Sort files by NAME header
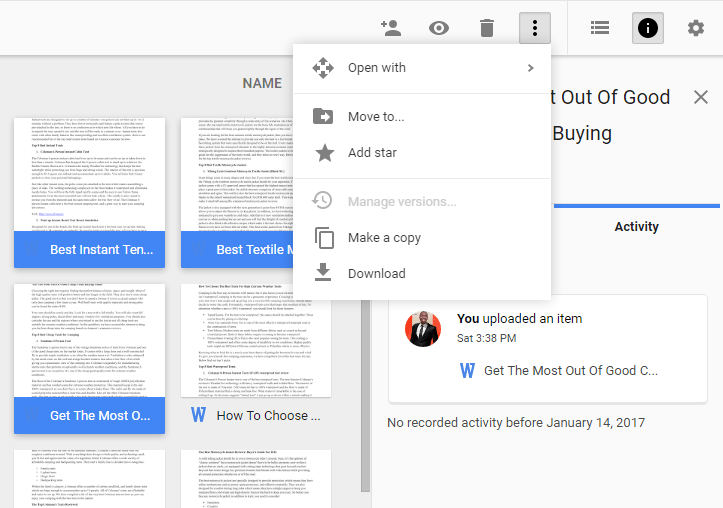This screenshot has height=508, width=723. [262, 83]
